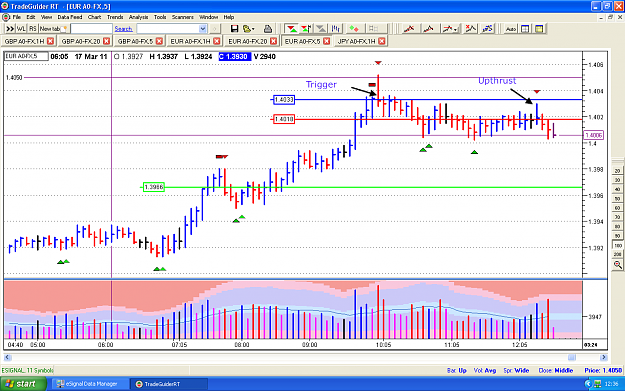Open the yellow tool dropdown next to save
The width and height of the screenshot is (625, 391).
click(x=249, y=29)
